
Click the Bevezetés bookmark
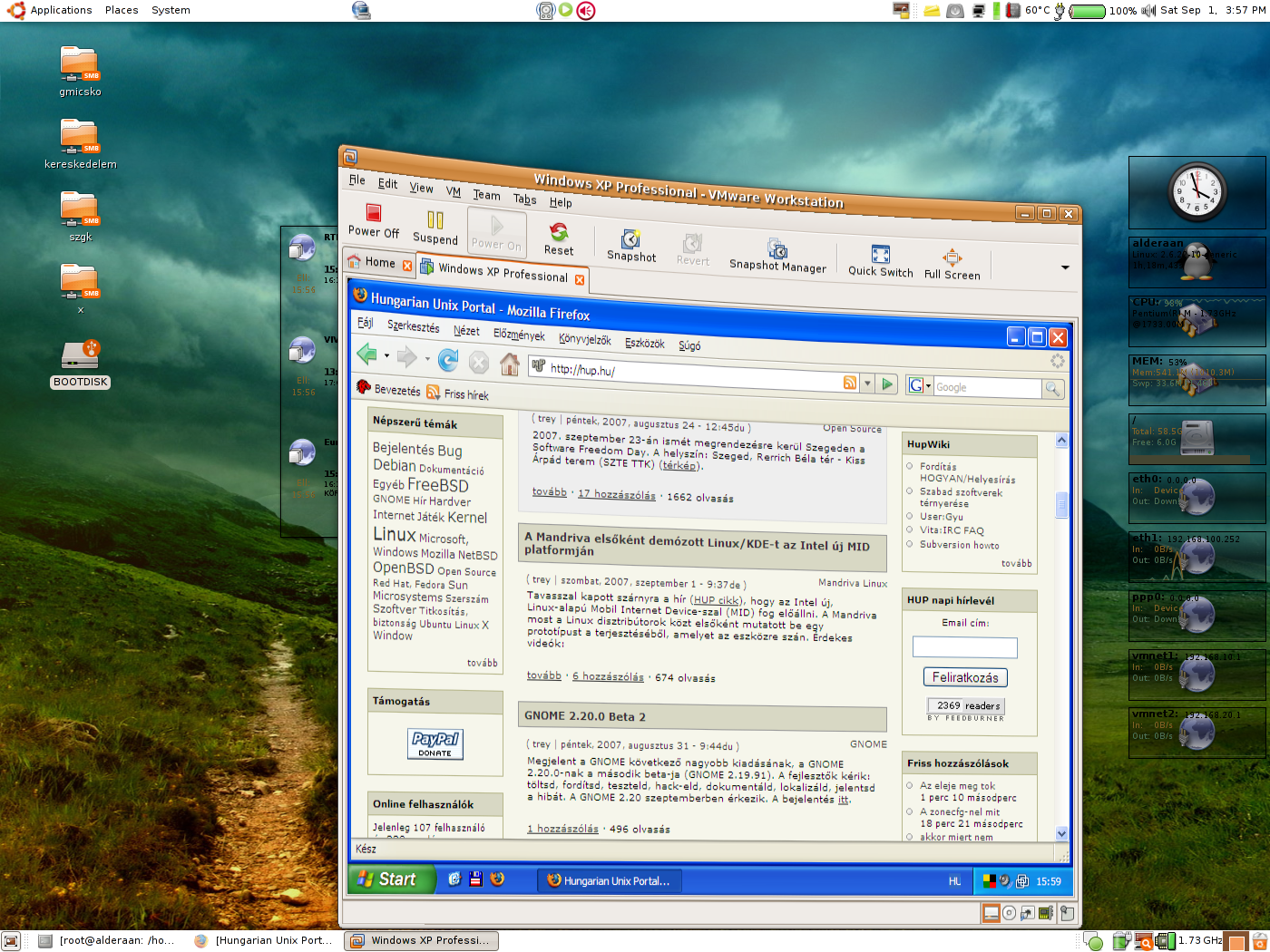[x=389, y=389]
